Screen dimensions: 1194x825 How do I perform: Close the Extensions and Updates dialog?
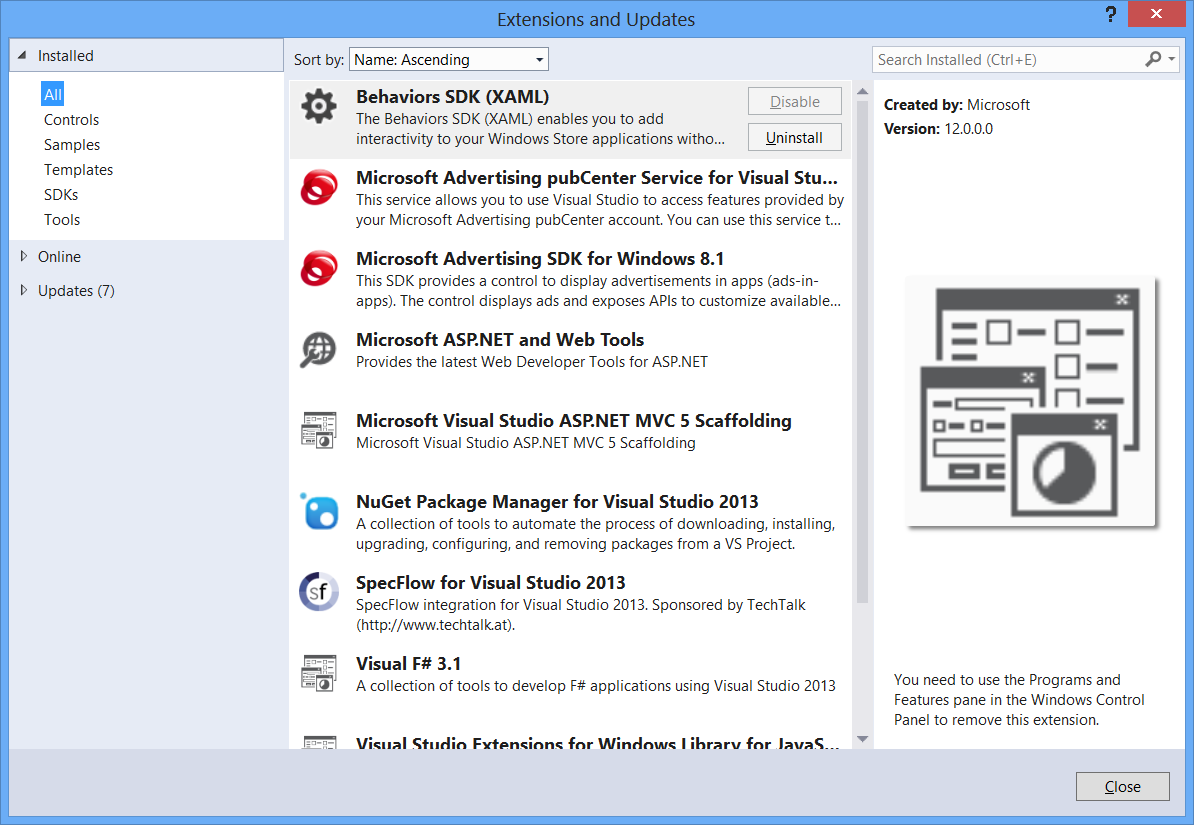(x=1122, y=787)
